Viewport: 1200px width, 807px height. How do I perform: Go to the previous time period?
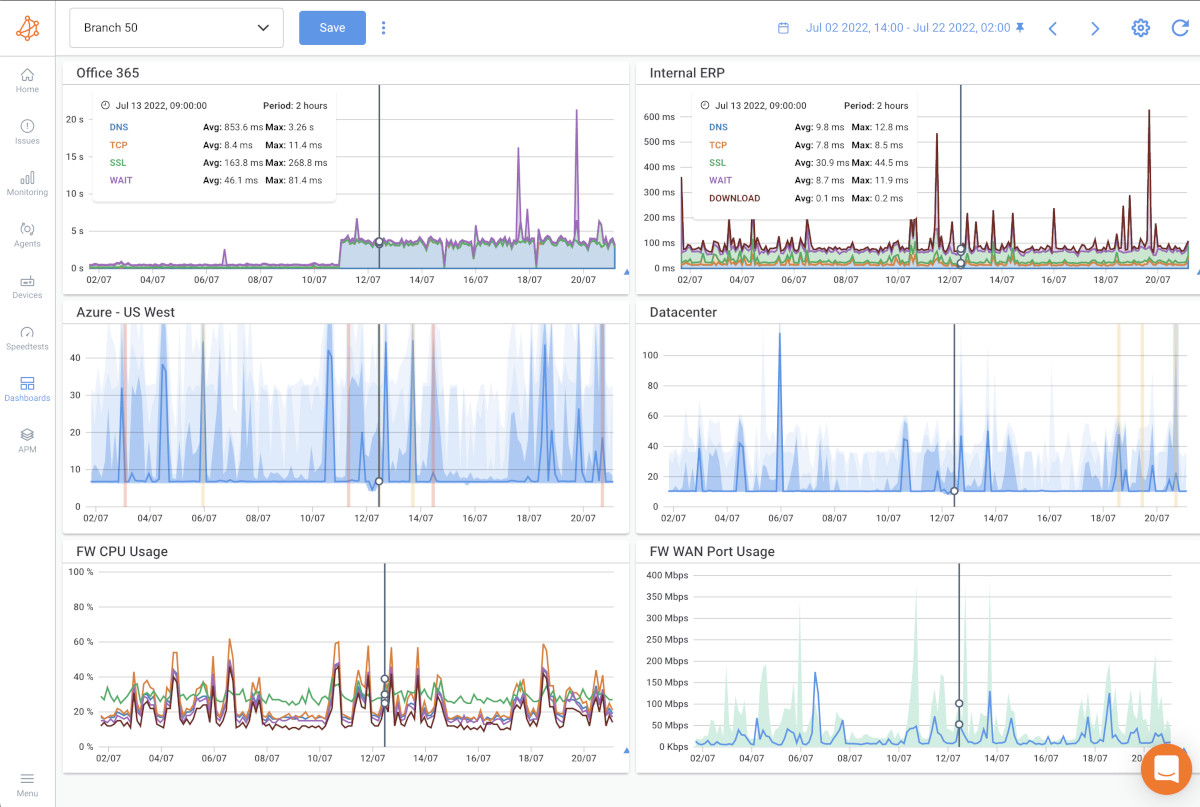pos(1053,28)
